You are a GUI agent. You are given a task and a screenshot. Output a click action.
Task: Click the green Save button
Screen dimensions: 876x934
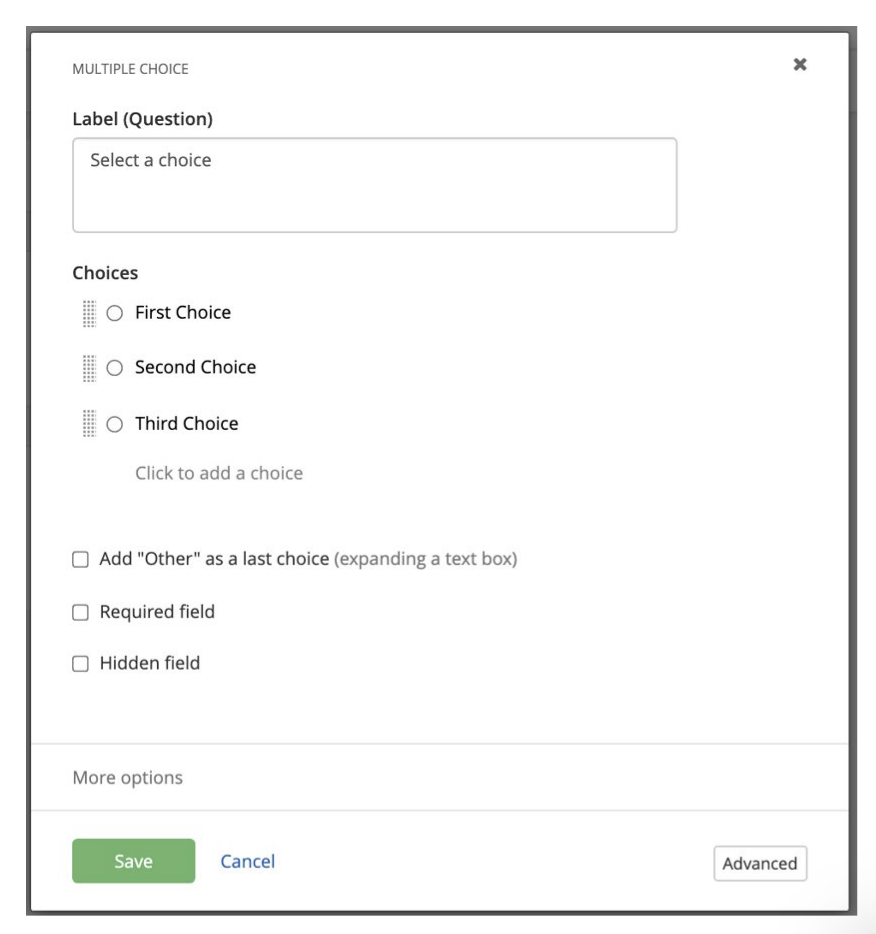133,861
